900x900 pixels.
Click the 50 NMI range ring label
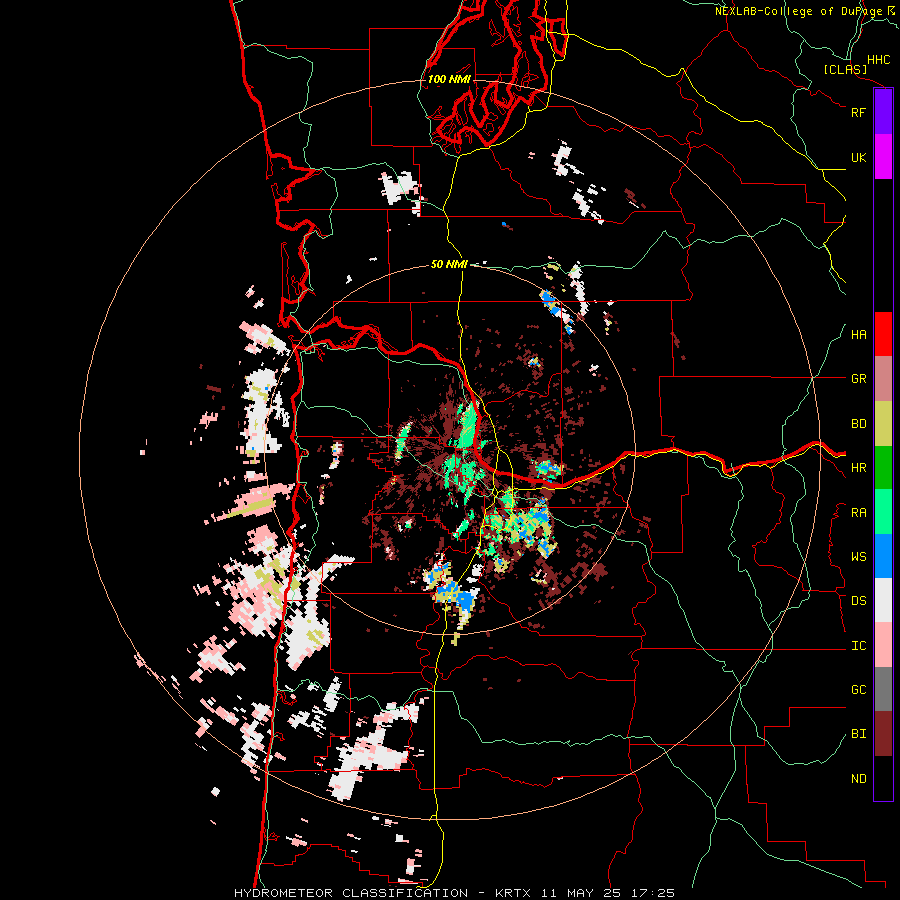coord(449,264)
